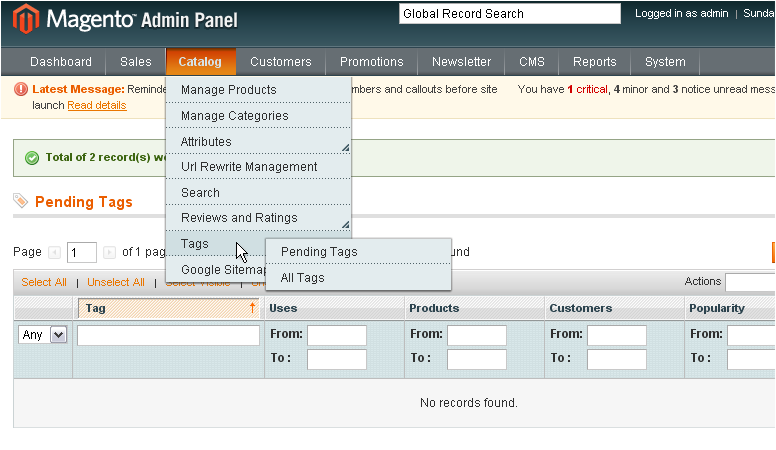Image resolution: width=776 pixels, height=450 pixels.
Task: Click the Products From filter field
Action: 477,335
